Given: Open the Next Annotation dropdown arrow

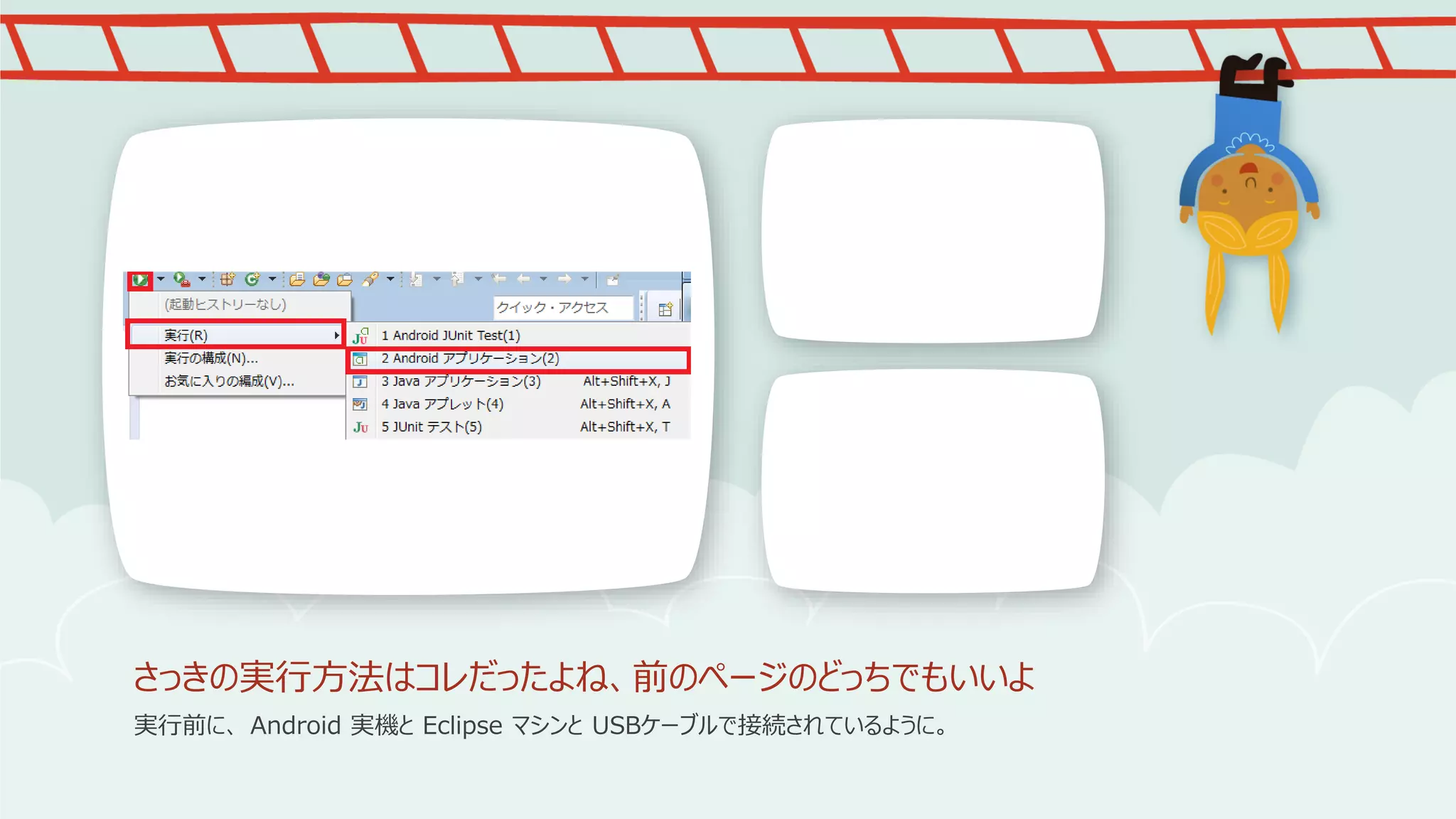Looking at the screenshot, I should (x=437, y=279).
